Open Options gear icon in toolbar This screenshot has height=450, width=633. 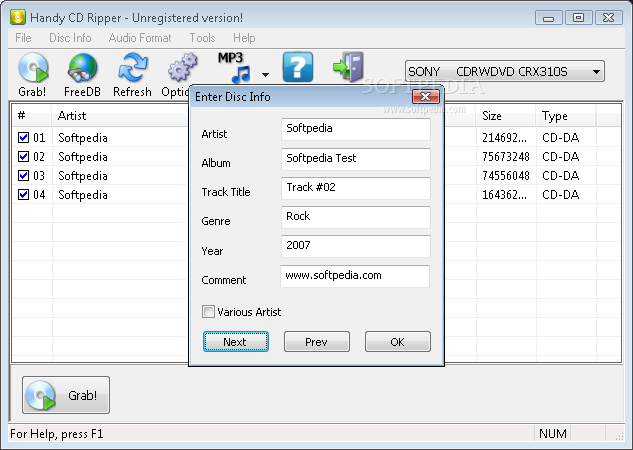click(182, 68)
